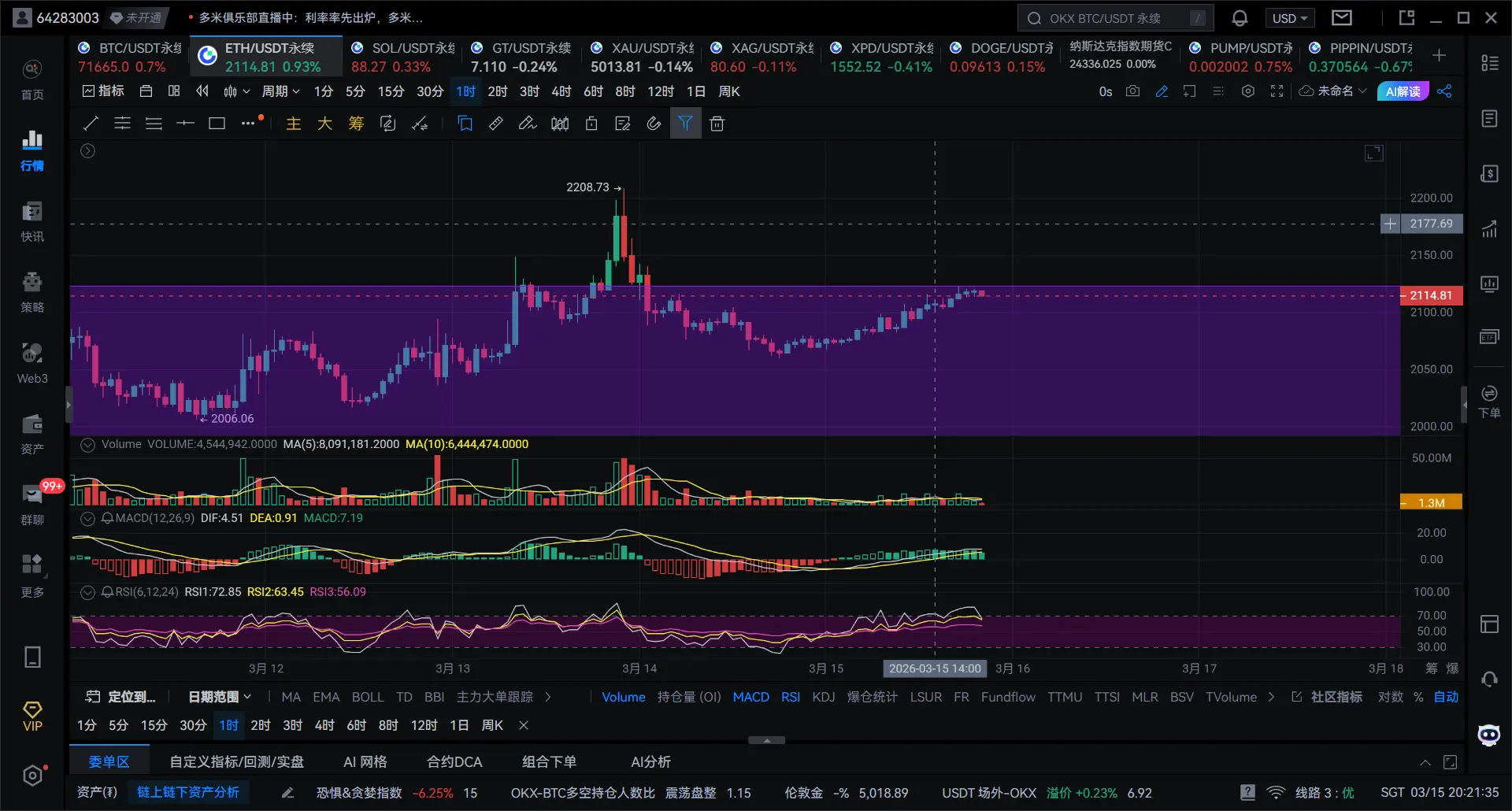The width and height of the screenshot is (1512, 811).
Task: Take a chart screenshot with camera icon
Action: point(1132,91)
